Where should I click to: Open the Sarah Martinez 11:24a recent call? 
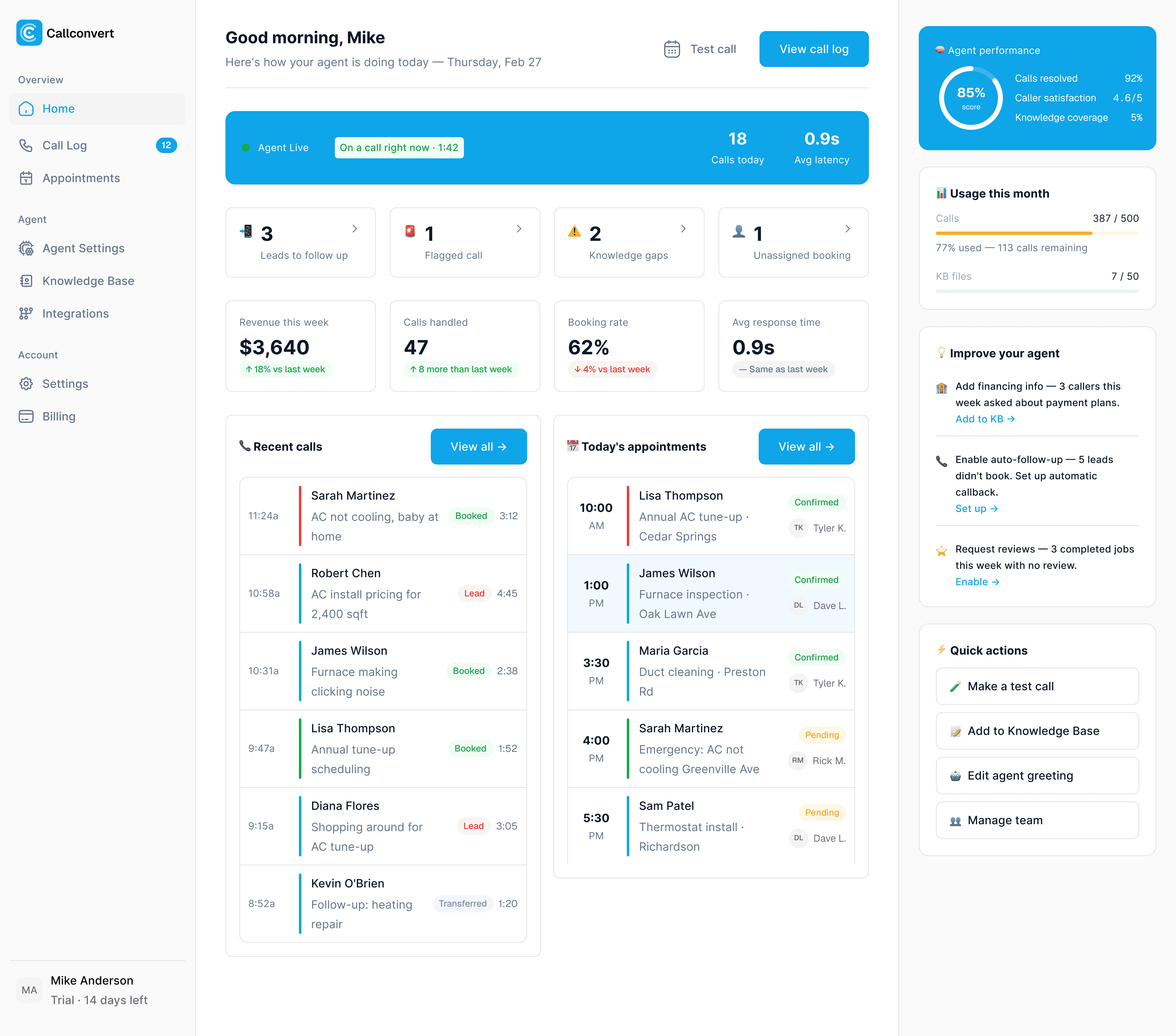point(383,516)
